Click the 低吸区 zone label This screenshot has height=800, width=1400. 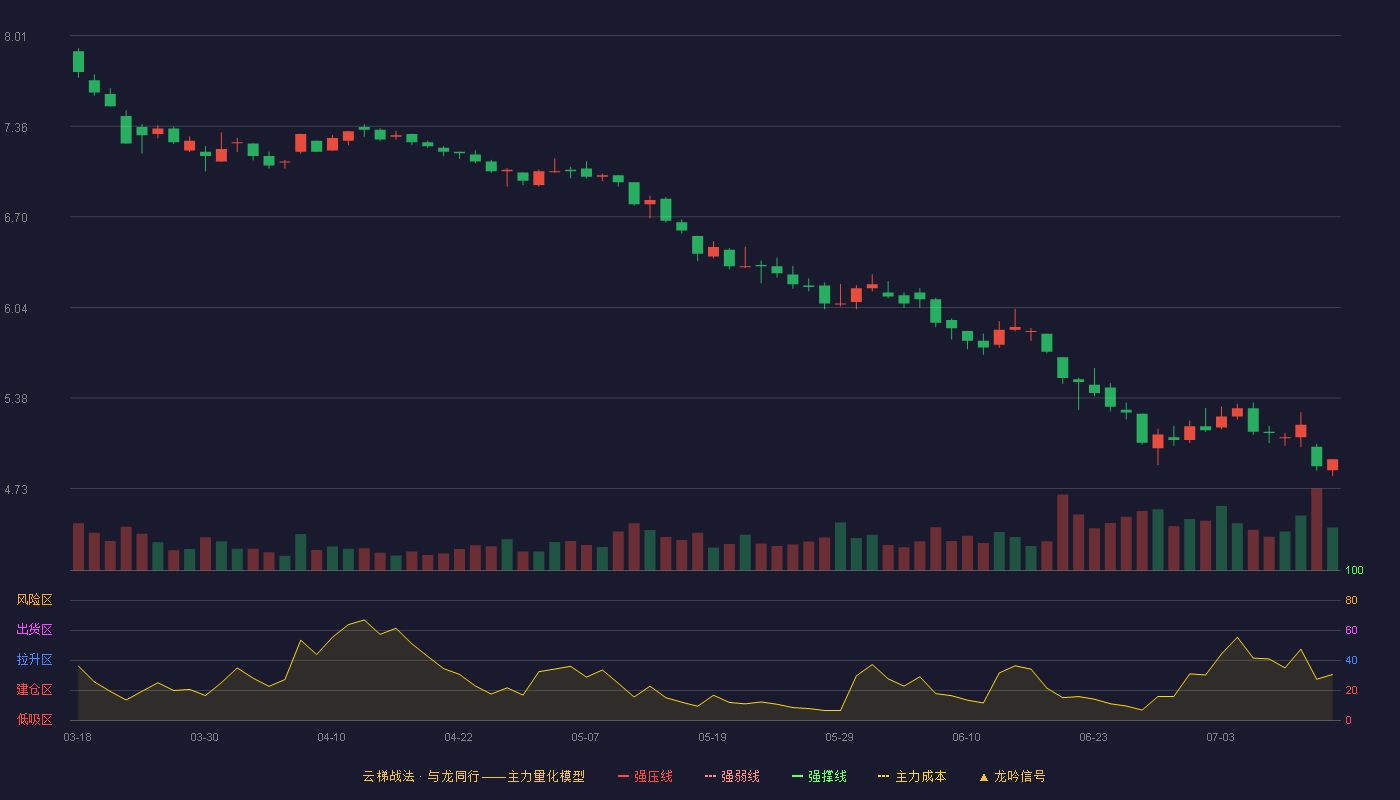[34, 720]
